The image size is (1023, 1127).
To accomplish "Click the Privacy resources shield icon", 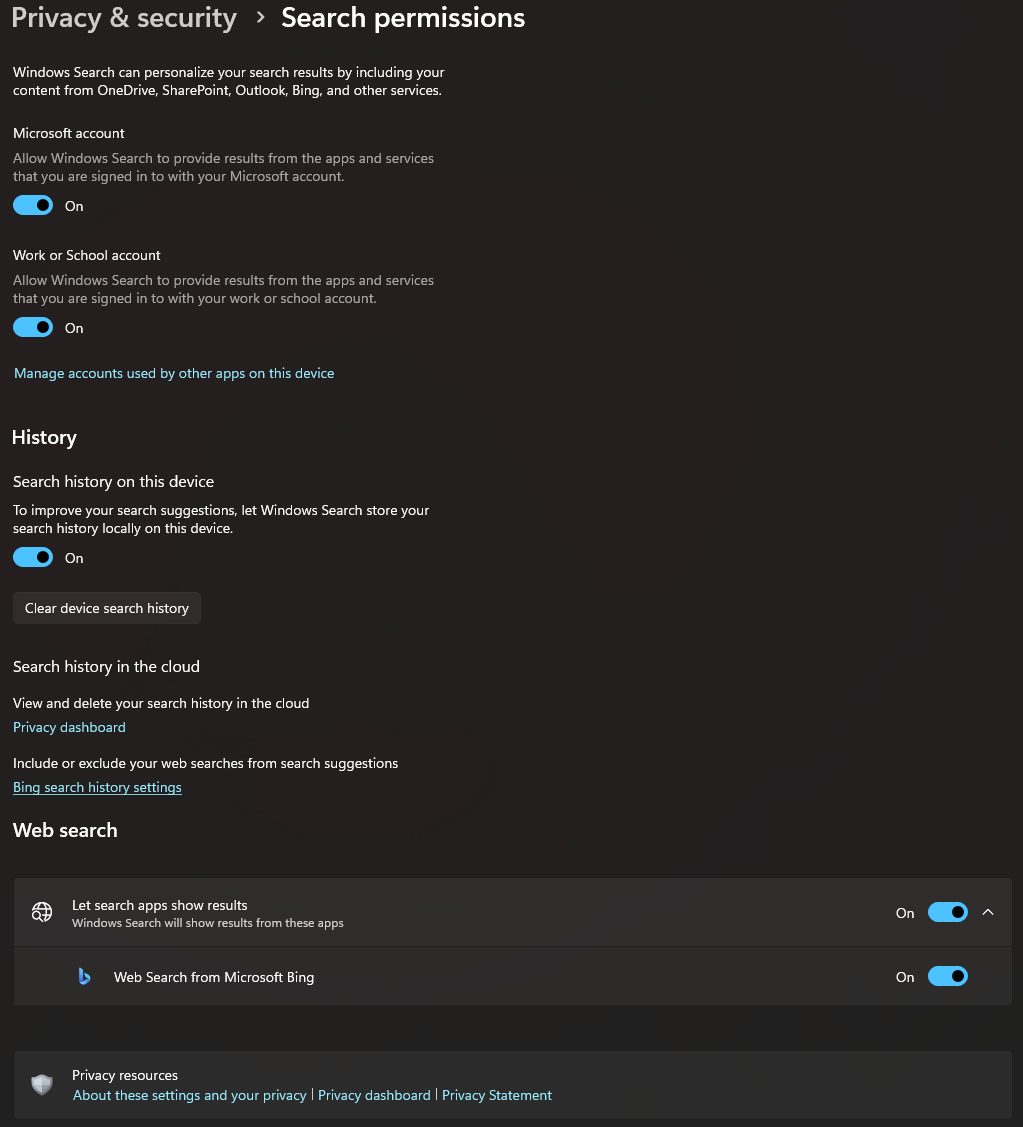I will [42, 1085].
